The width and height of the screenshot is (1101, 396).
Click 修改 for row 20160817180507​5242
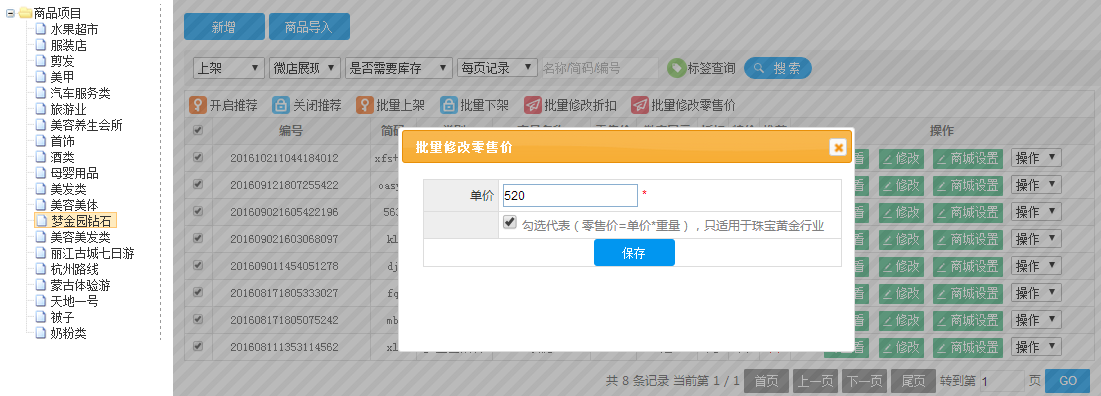(902, 320)
